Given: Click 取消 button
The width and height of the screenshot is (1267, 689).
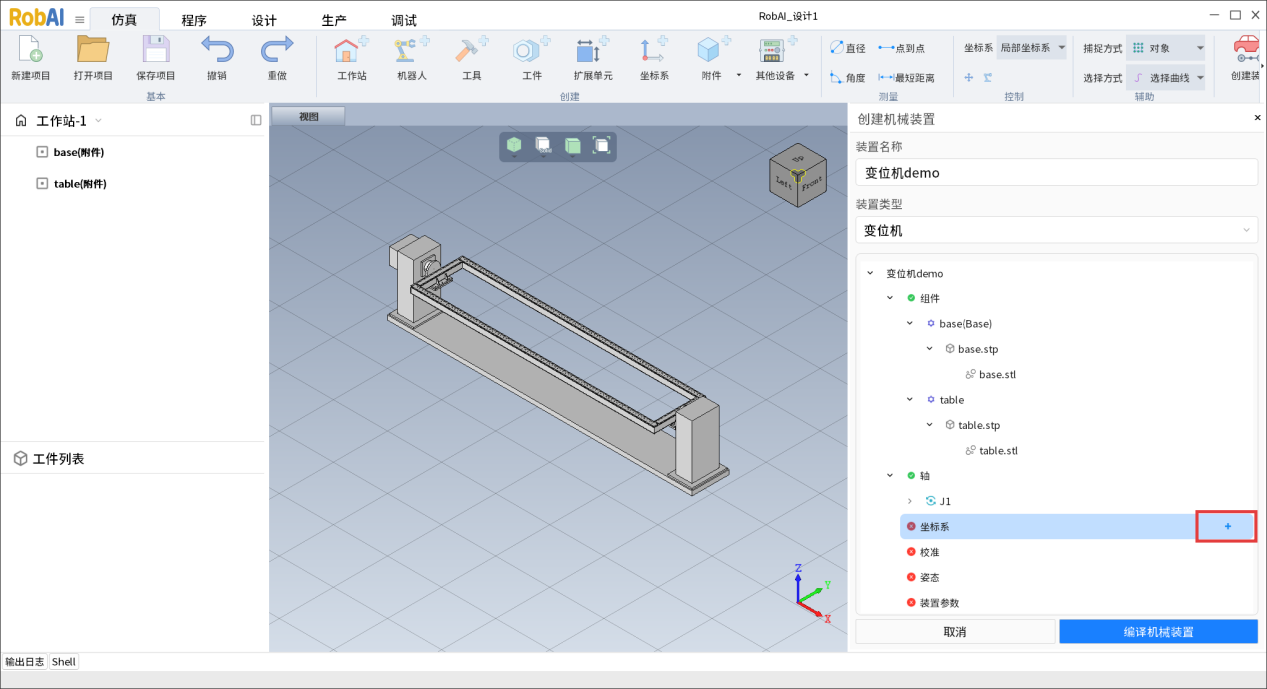Looking at the screenshot, I should point(955,631).
